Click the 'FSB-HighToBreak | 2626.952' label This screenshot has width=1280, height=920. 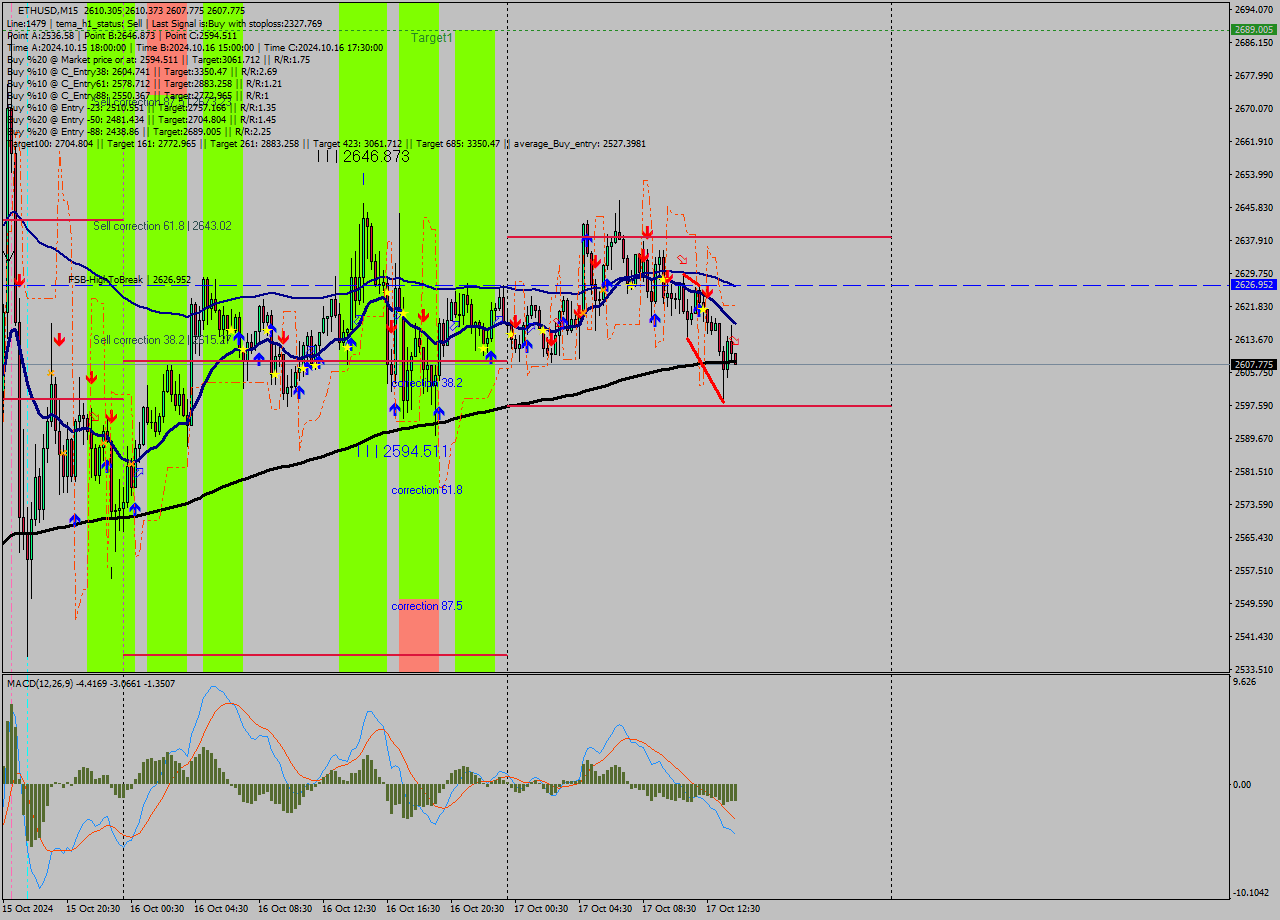[x=129, y=280]
